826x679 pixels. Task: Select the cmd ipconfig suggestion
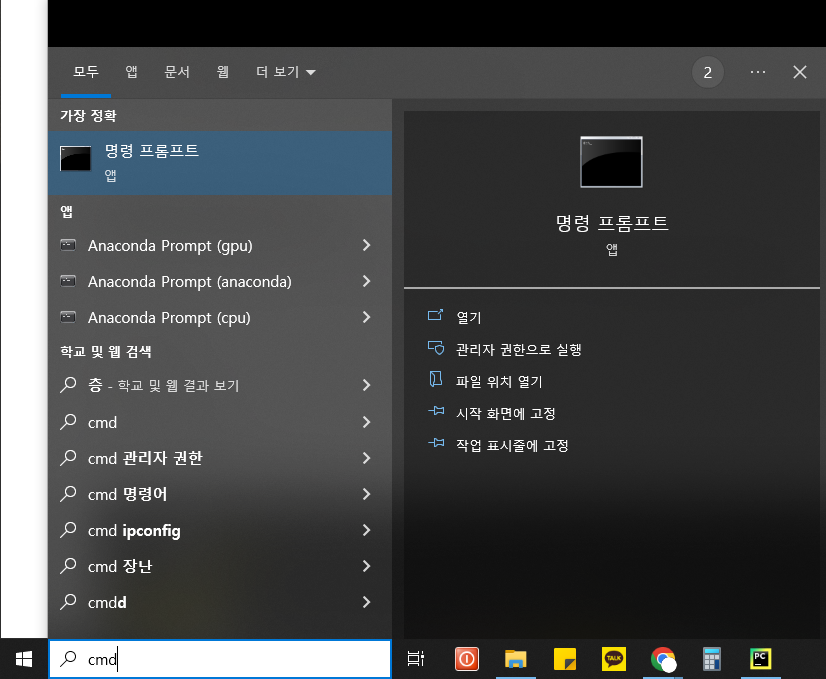[220, 530]
